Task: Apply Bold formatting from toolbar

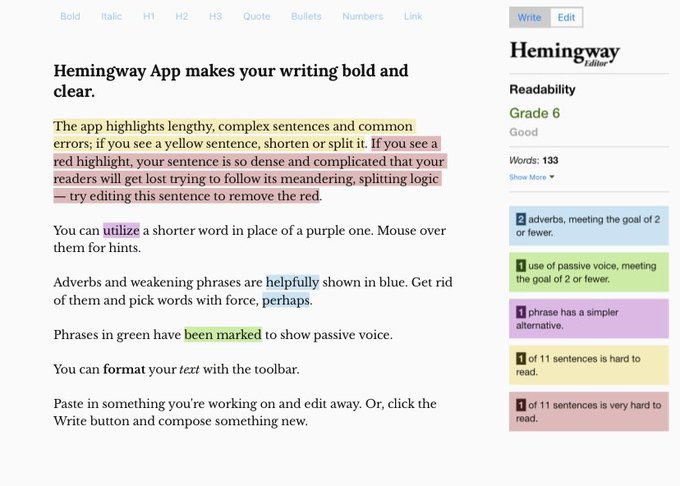Action: (70, 16)
